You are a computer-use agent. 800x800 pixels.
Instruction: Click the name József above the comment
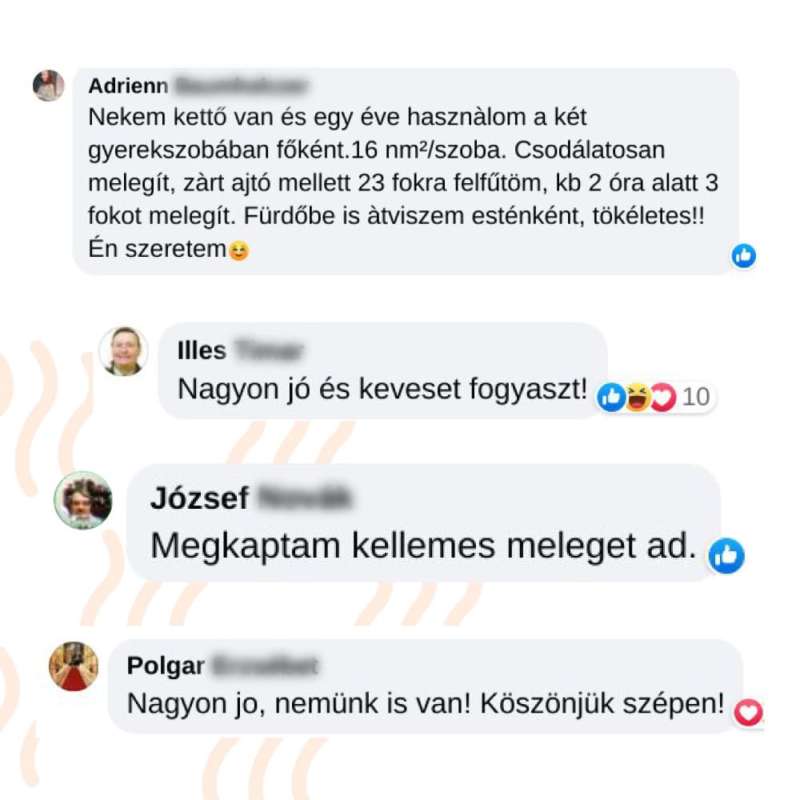pos(199,498)
